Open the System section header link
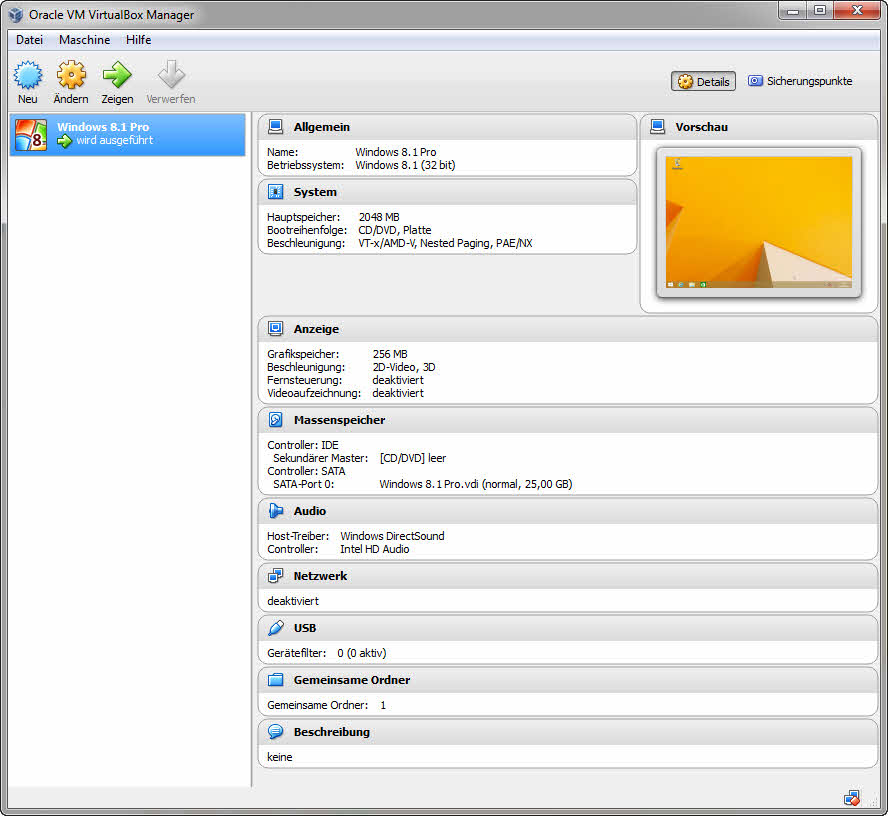This screenshot has width=888, height=816. [315, 192]
